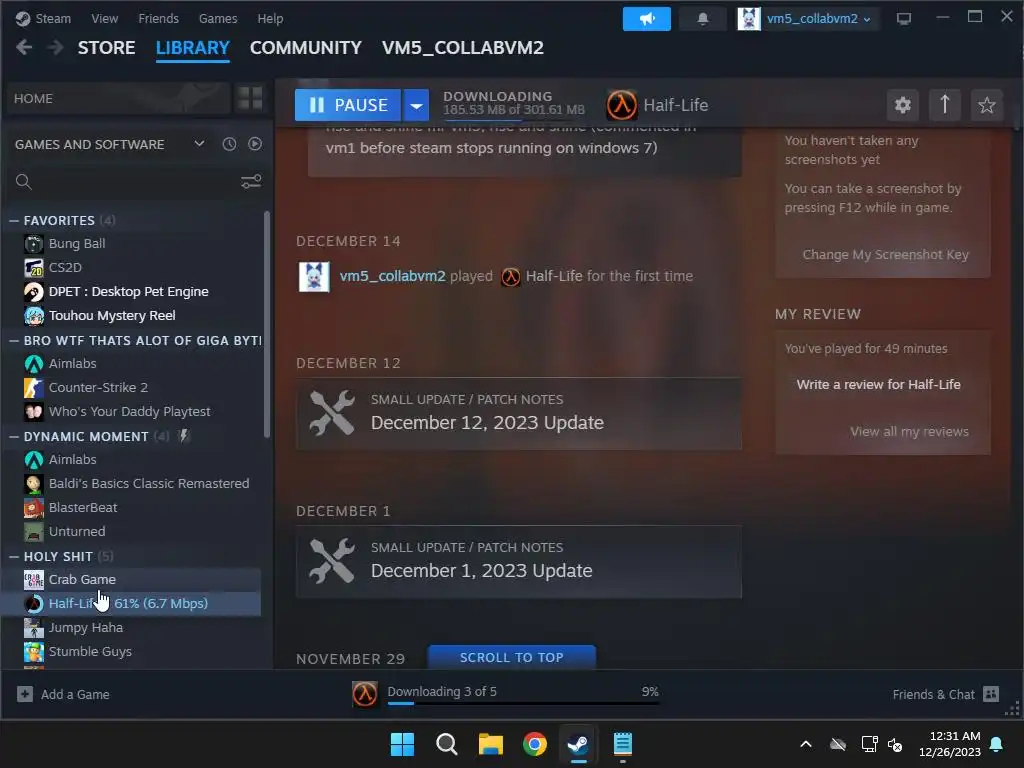
Task: Select Stumble Guys in library list
Action: pos(90,652)
